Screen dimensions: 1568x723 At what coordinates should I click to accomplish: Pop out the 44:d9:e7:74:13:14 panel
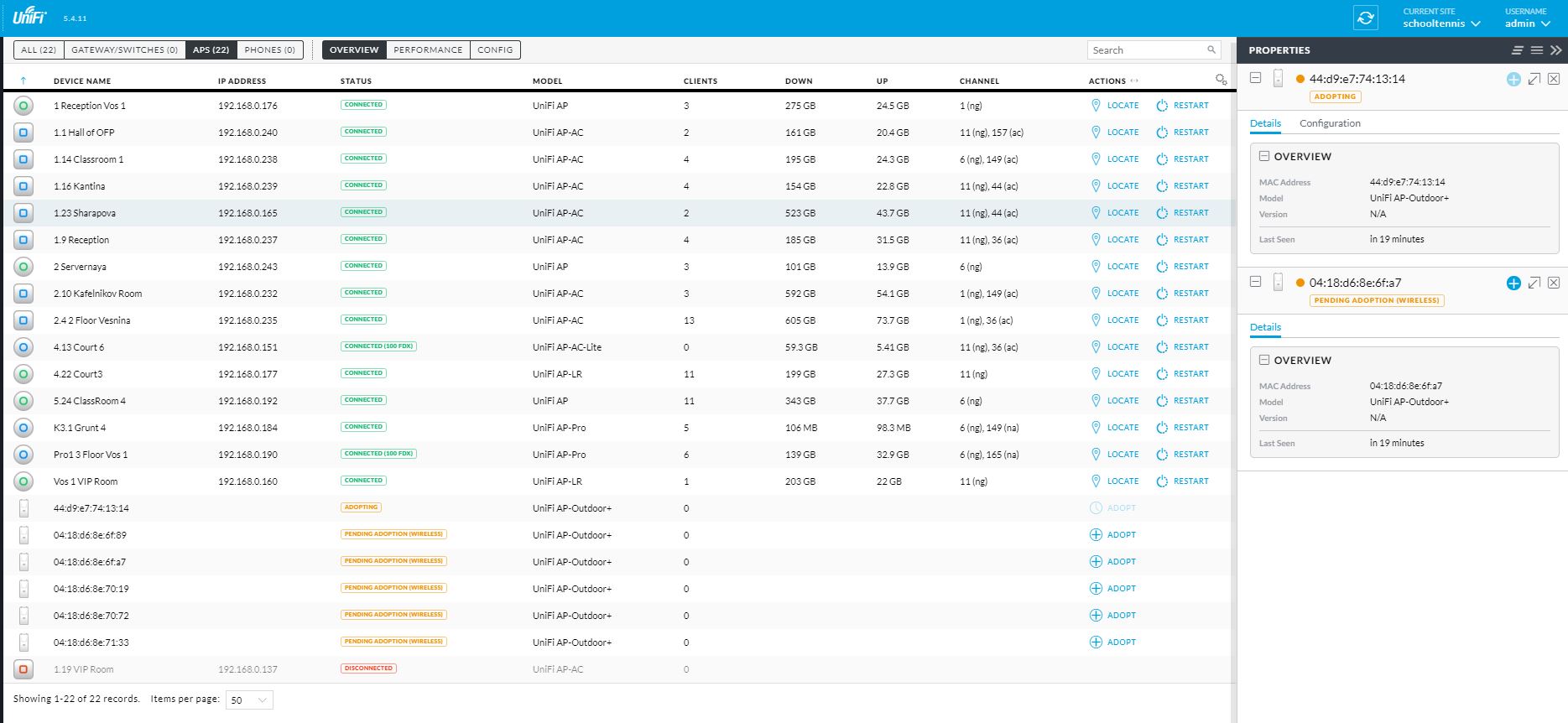tap(1534, 79)
